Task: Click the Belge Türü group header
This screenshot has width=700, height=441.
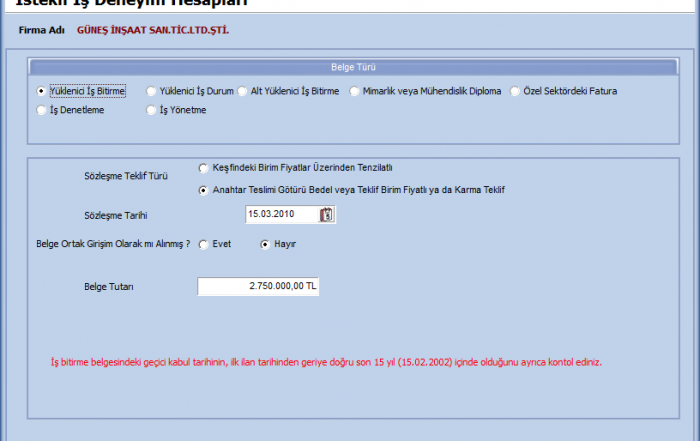Action: tap(349, 67)
